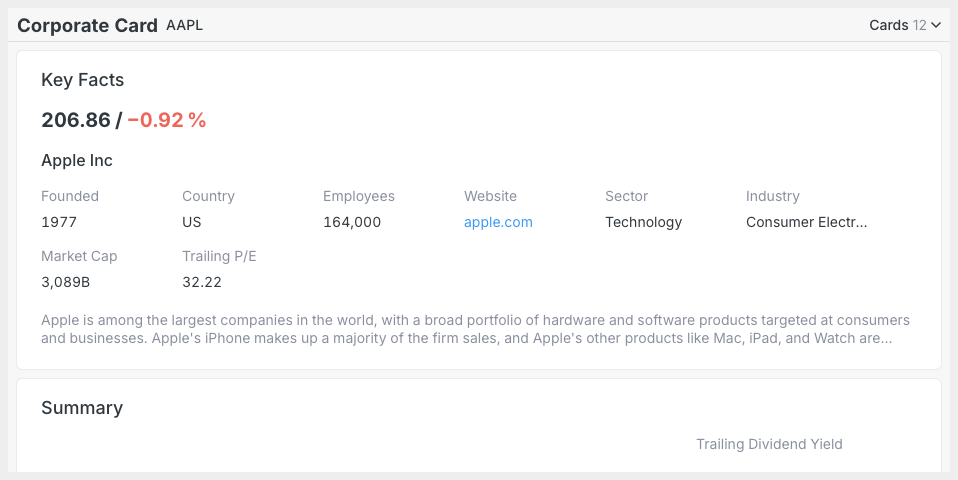Click the Corporate Card title

[87, 26]
